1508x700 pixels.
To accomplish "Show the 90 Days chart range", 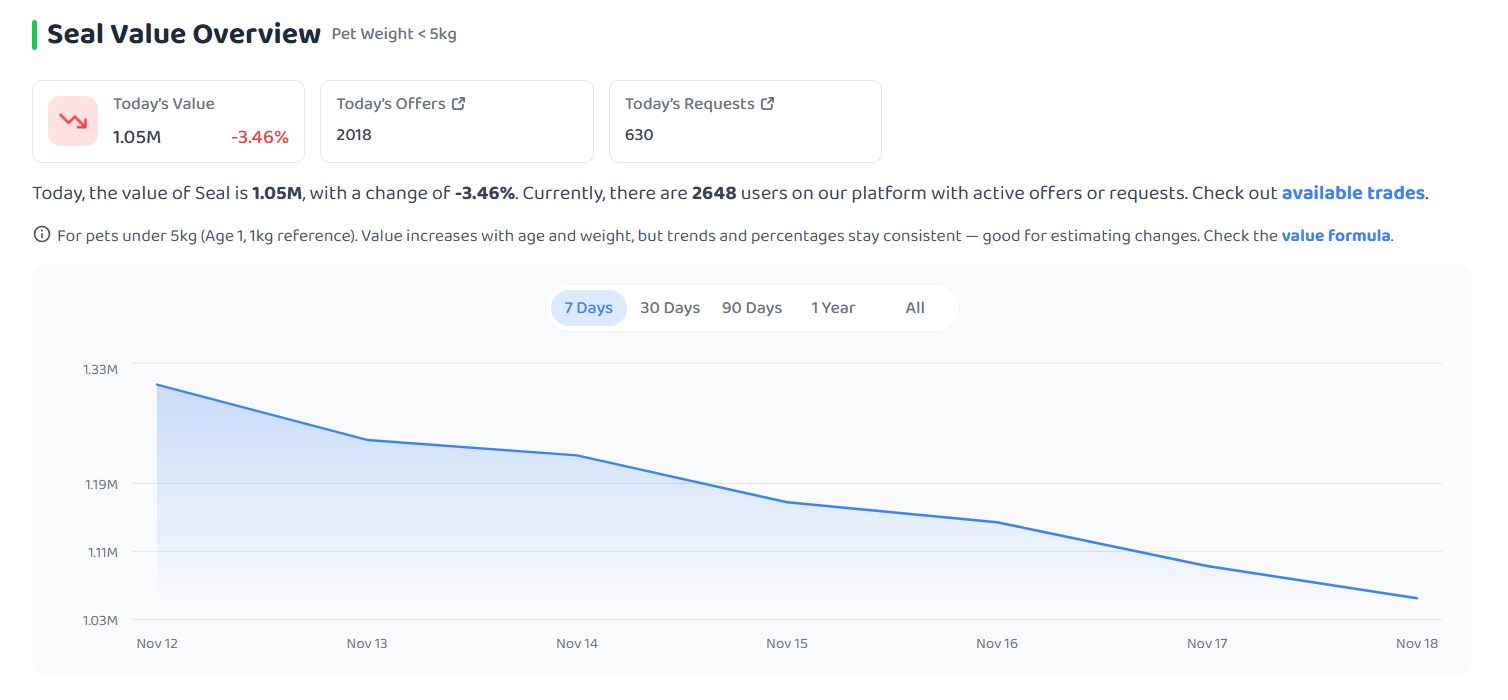I will [752, 308].
